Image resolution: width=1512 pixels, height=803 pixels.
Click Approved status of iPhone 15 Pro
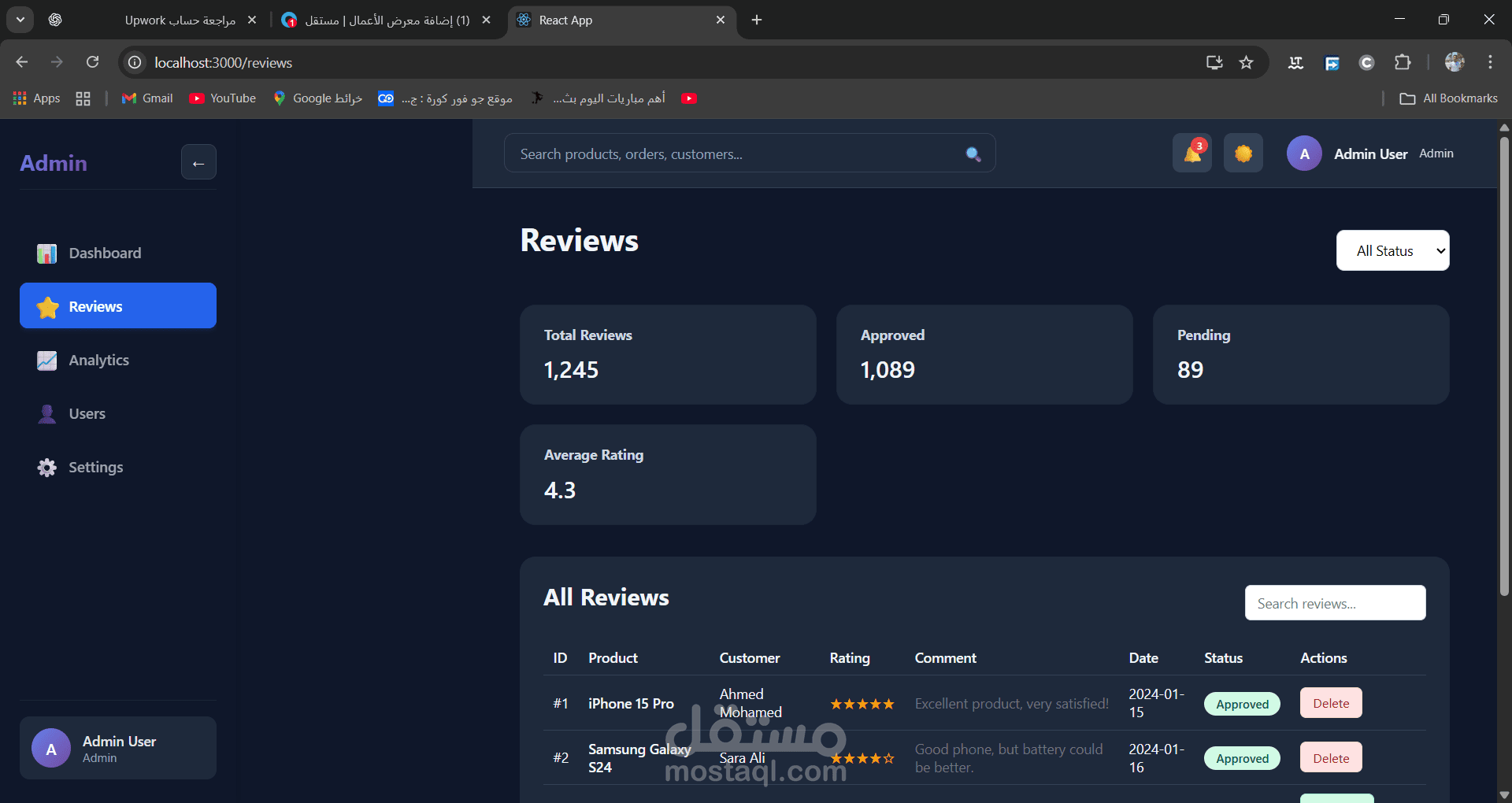pos(1242,704)
